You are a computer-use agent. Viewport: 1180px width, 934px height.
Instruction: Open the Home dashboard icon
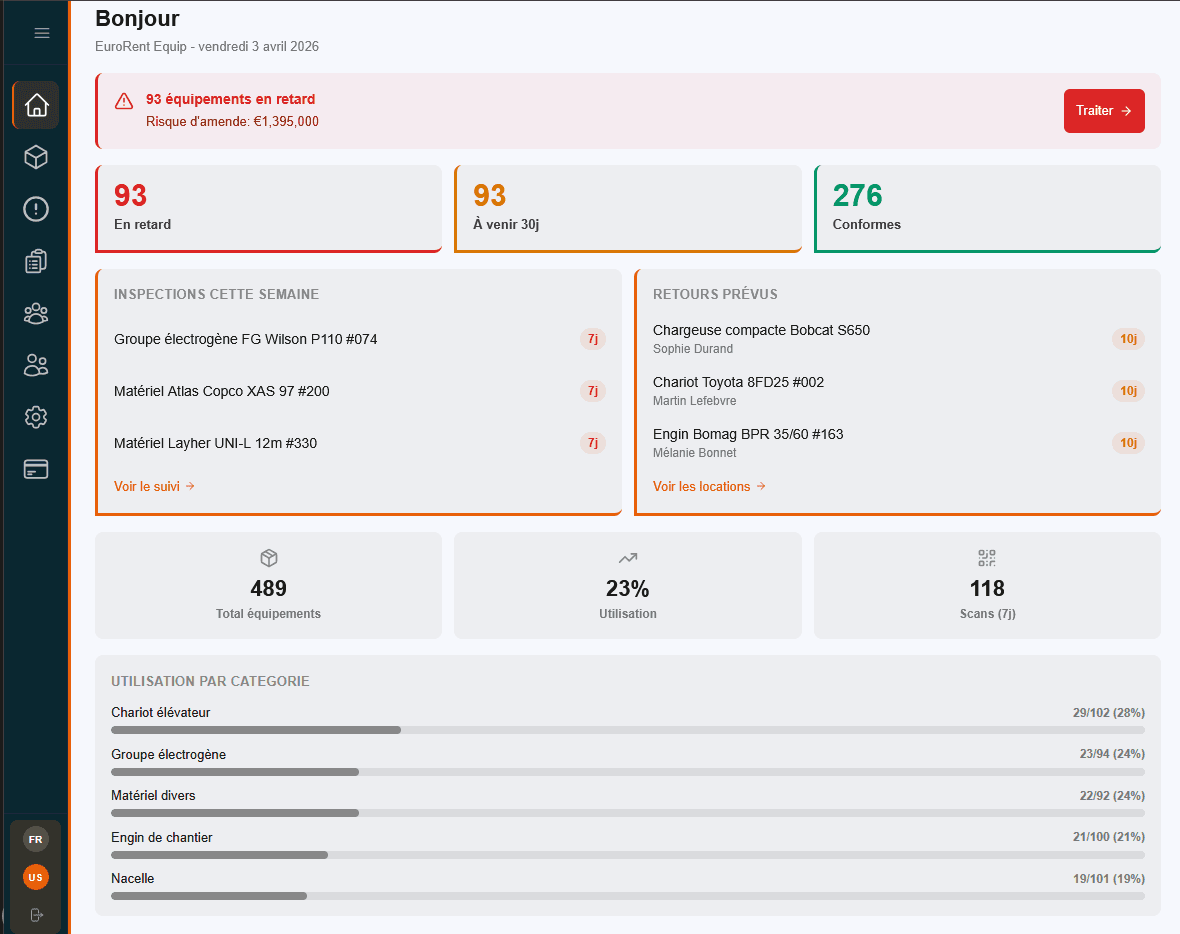pyautogui.click(x=35, y=105)
